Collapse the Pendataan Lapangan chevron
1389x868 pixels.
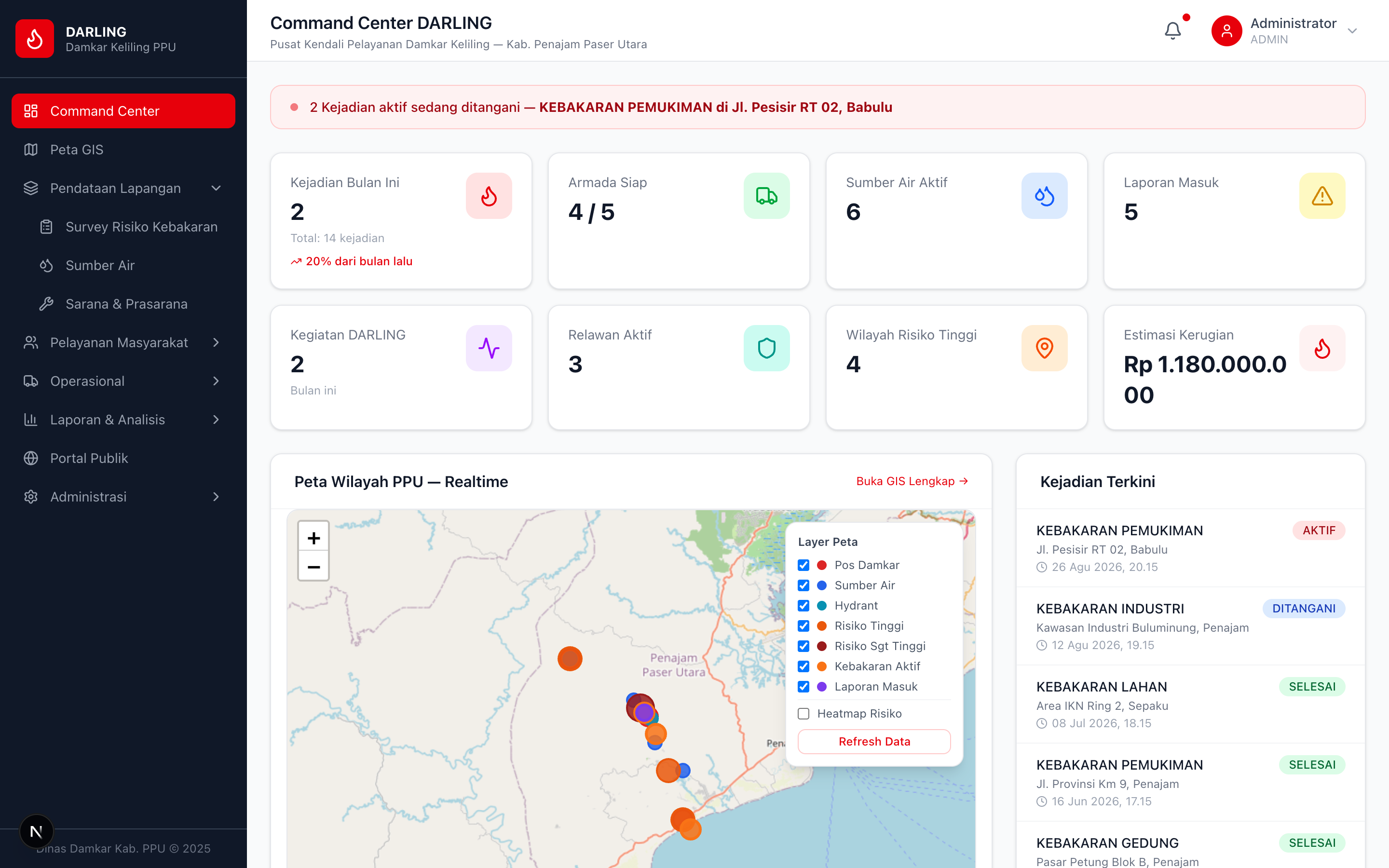(x=216, y=188)
